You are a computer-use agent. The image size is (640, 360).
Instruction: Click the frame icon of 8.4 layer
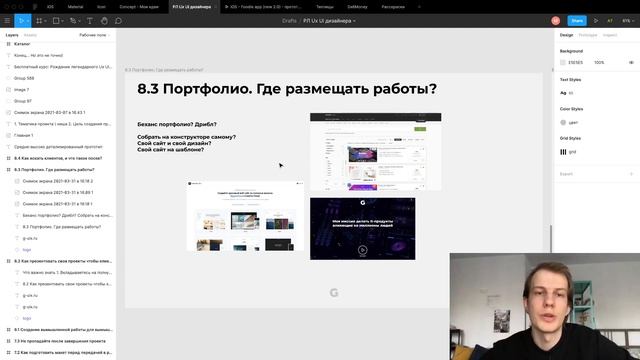pyautogui.click(x=9, y=158)
